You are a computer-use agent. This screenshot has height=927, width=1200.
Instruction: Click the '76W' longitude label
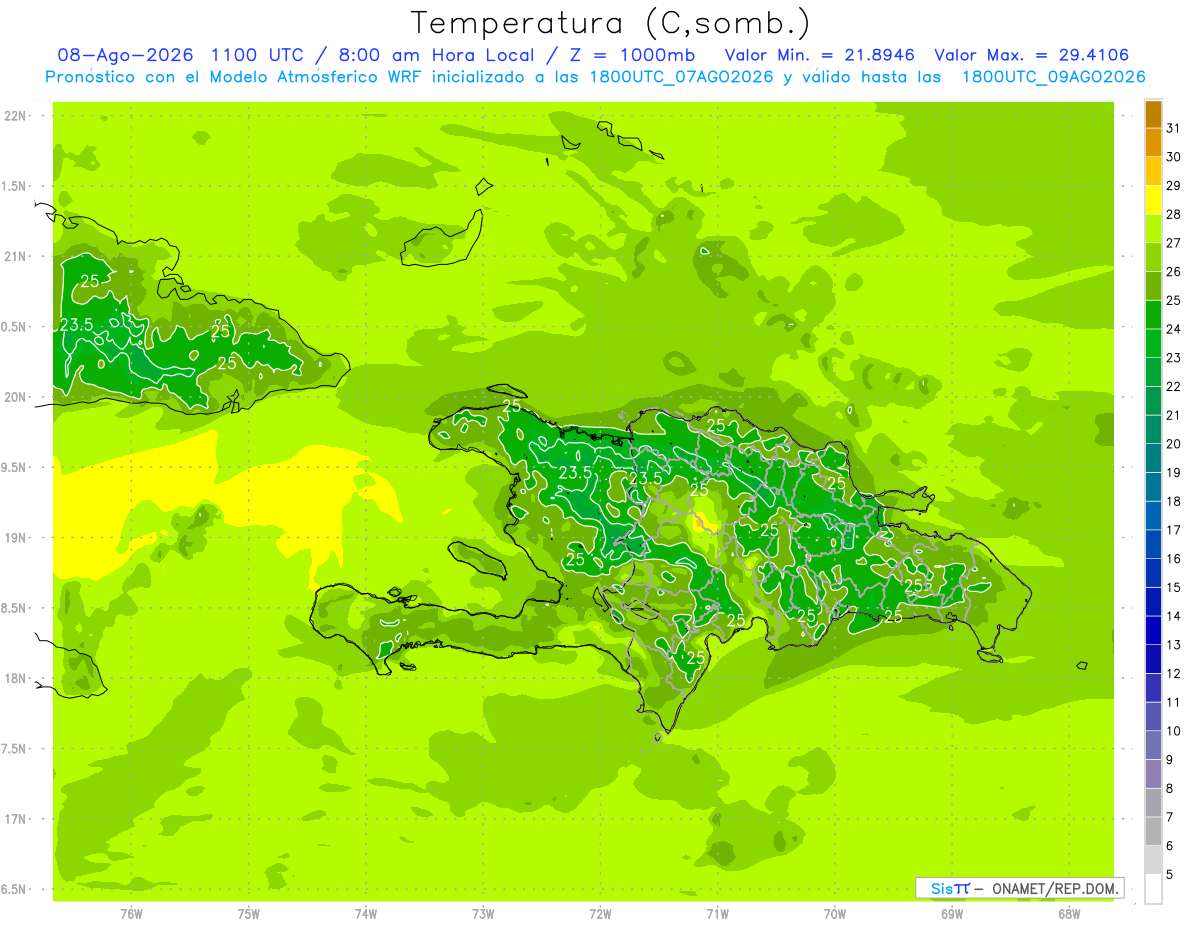131,913
